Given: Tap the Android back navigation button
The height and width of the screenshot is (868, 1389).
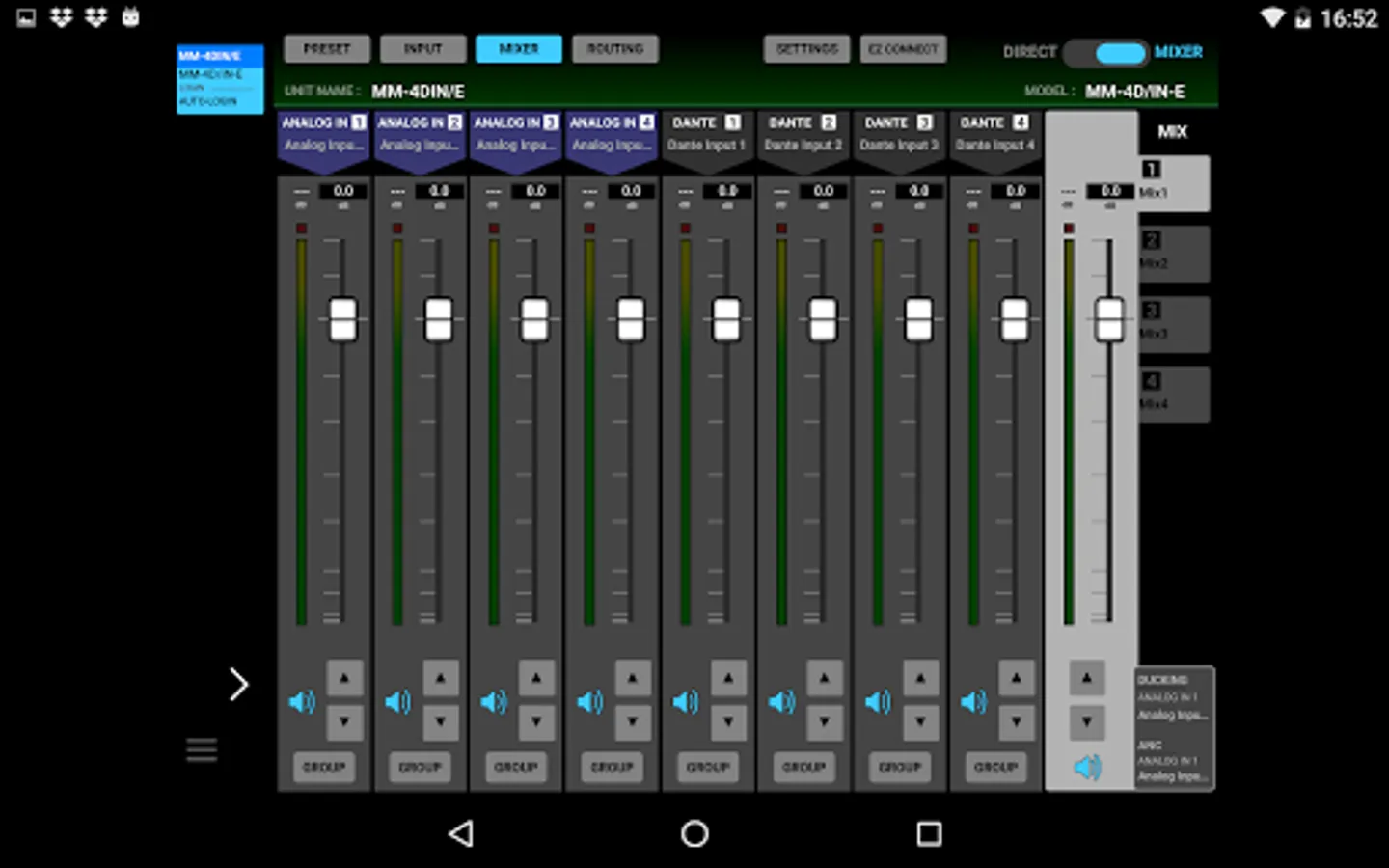Looking at the screenshot, I should (x=461, y=833).
